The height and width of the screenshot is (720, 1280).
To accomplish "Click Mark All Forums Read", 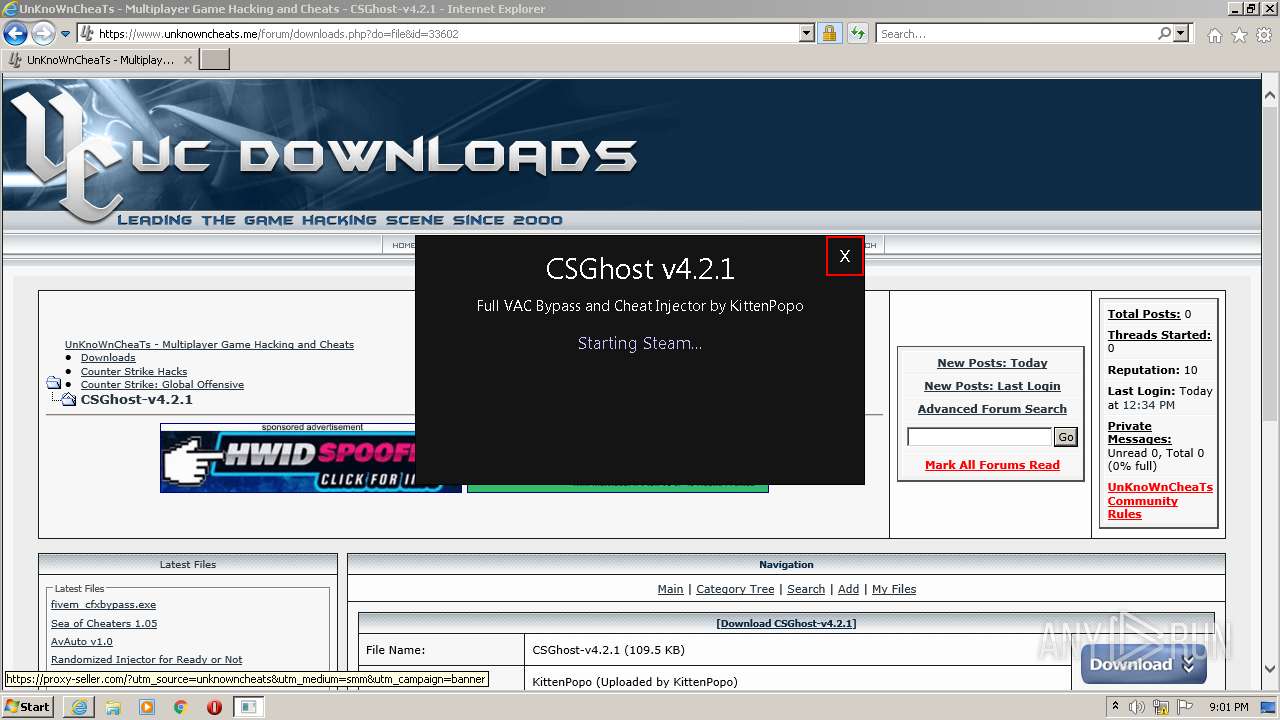I will point(992,465).
